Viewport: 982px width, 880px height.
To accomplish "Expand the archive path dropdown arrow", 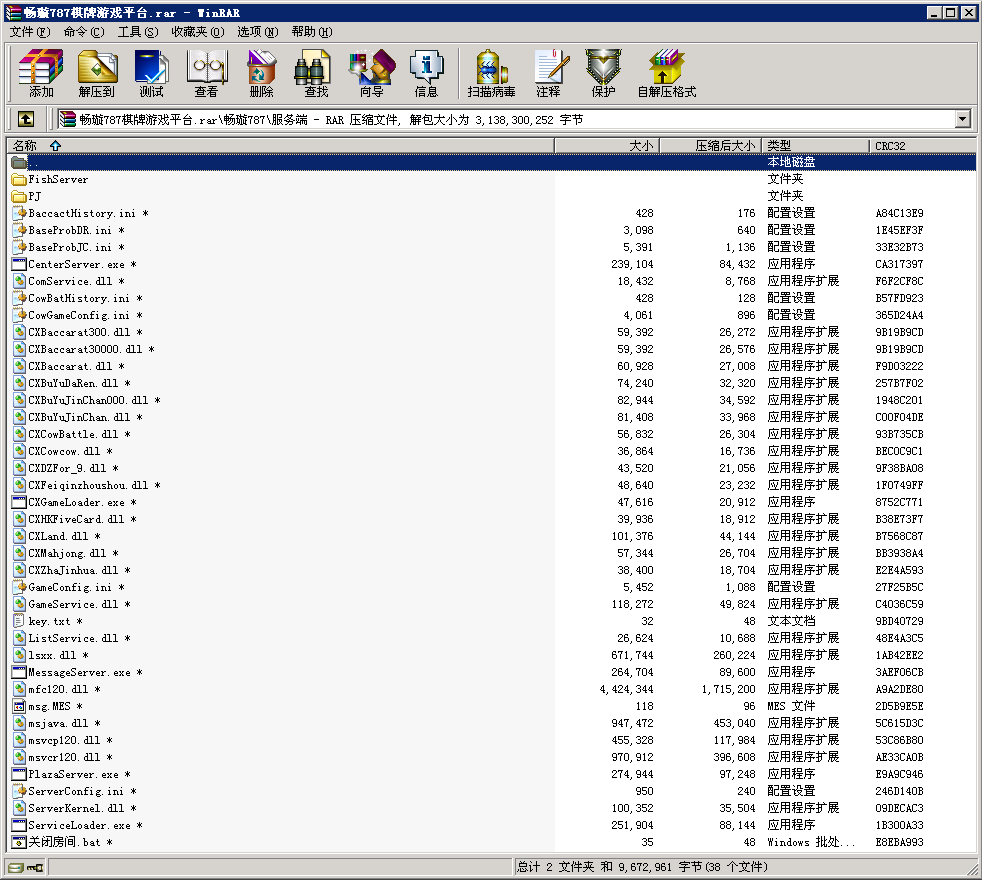I will pyautogui.click(x=963, y=120).
